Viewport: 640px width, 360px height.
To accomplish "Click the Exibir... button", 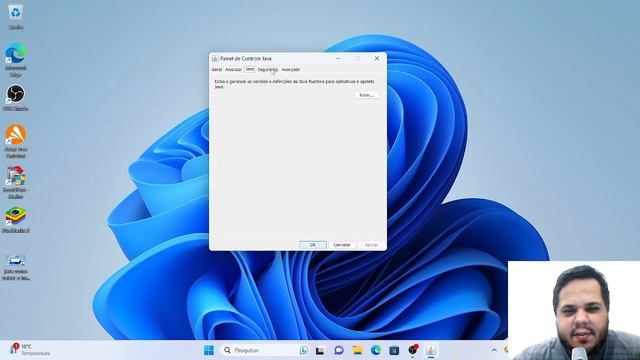I will (366, 95).
